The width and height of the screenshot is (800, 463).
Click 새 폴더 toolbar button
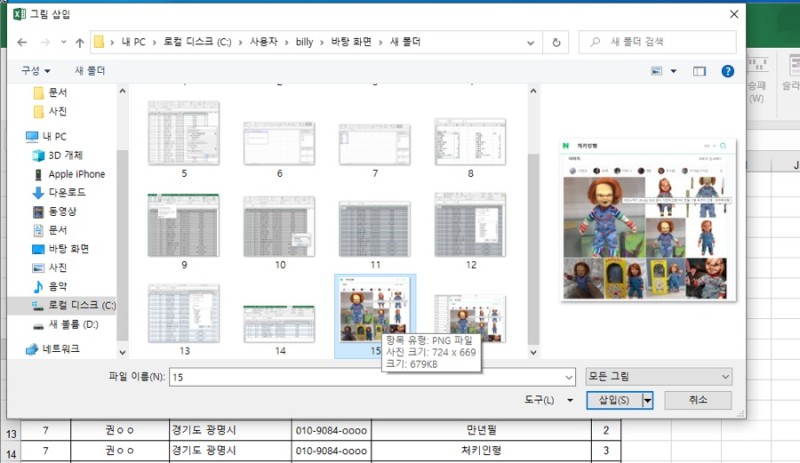[90, 70]
